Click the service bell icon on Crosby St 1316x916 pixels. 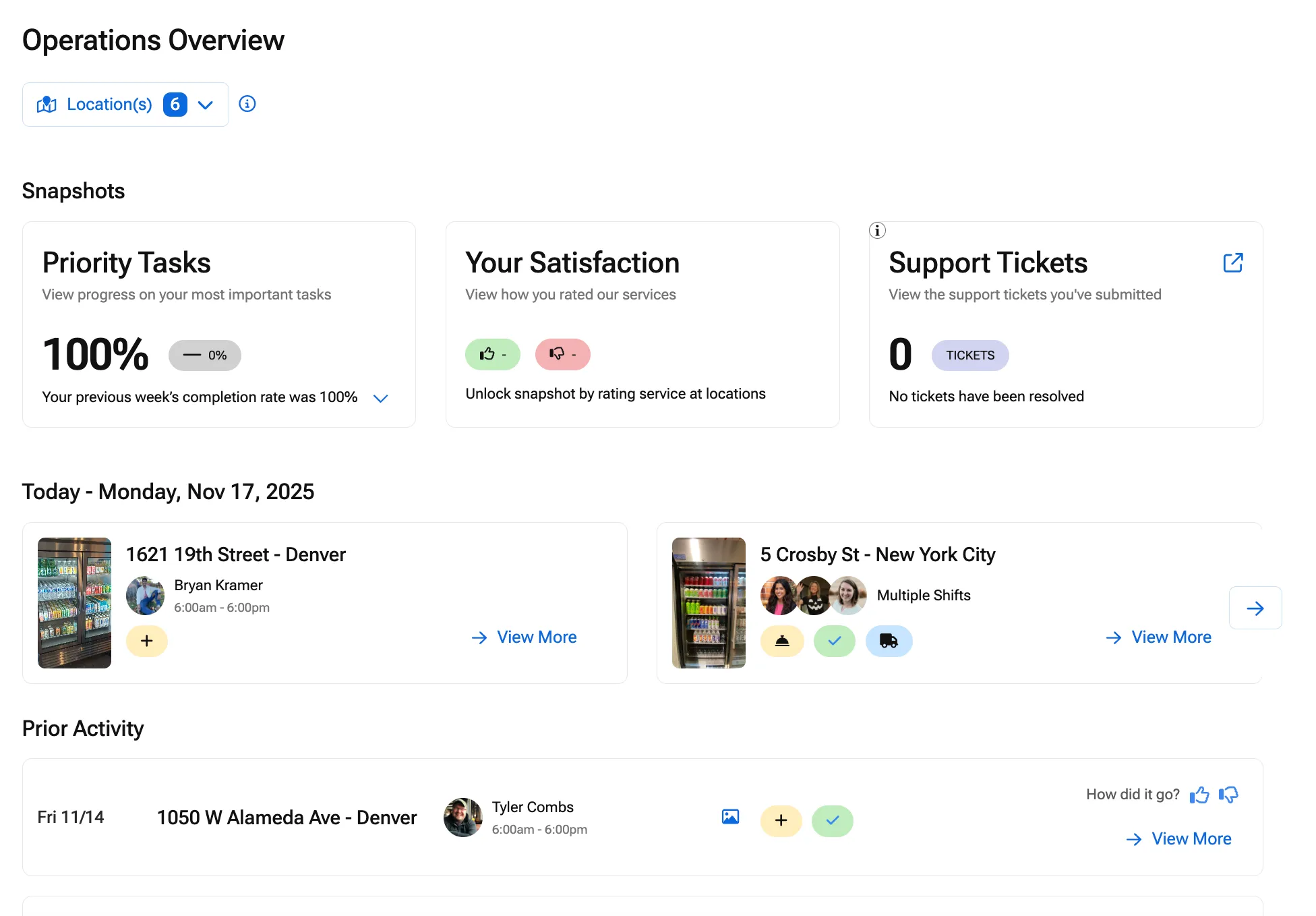[782, 641]
